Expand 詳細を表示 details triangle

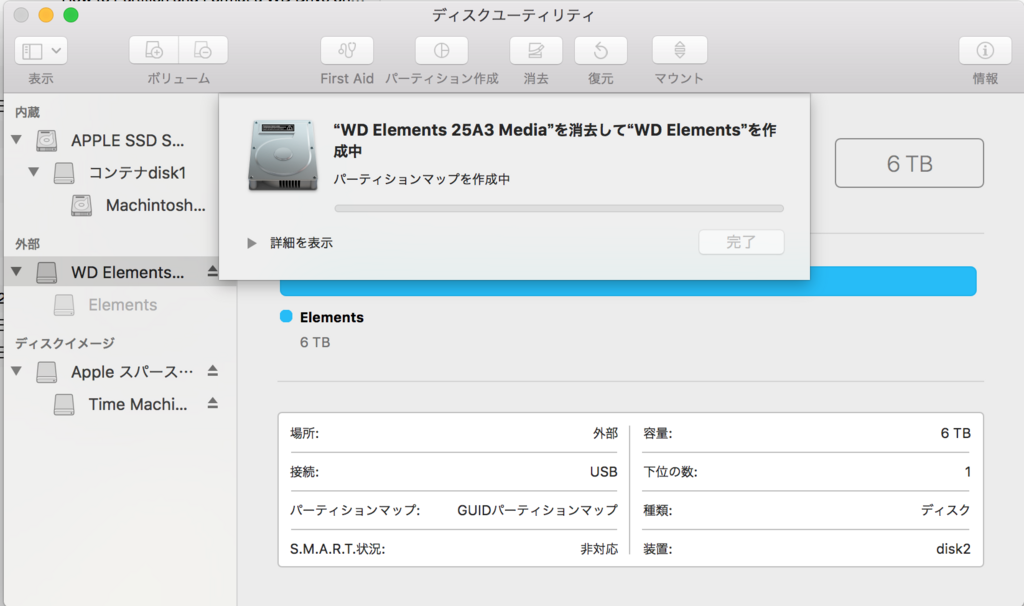tap(251, 243)
